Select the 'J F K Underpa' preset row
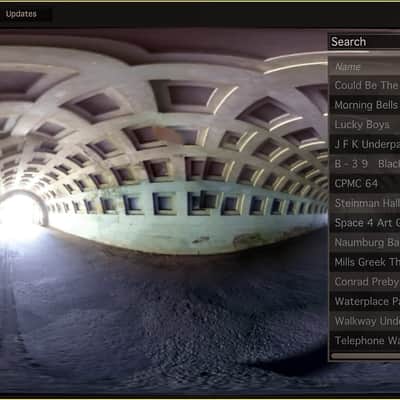 (x=365, y=144)
